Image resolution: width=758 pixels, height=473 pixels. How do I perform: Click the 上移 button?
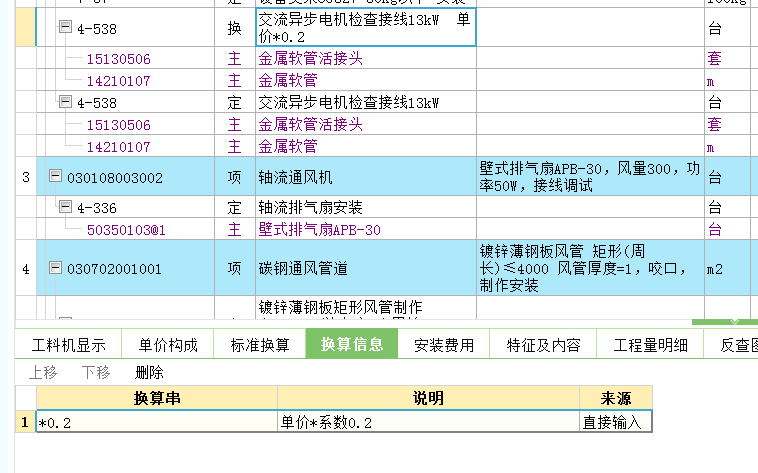(x=43, y=372)
